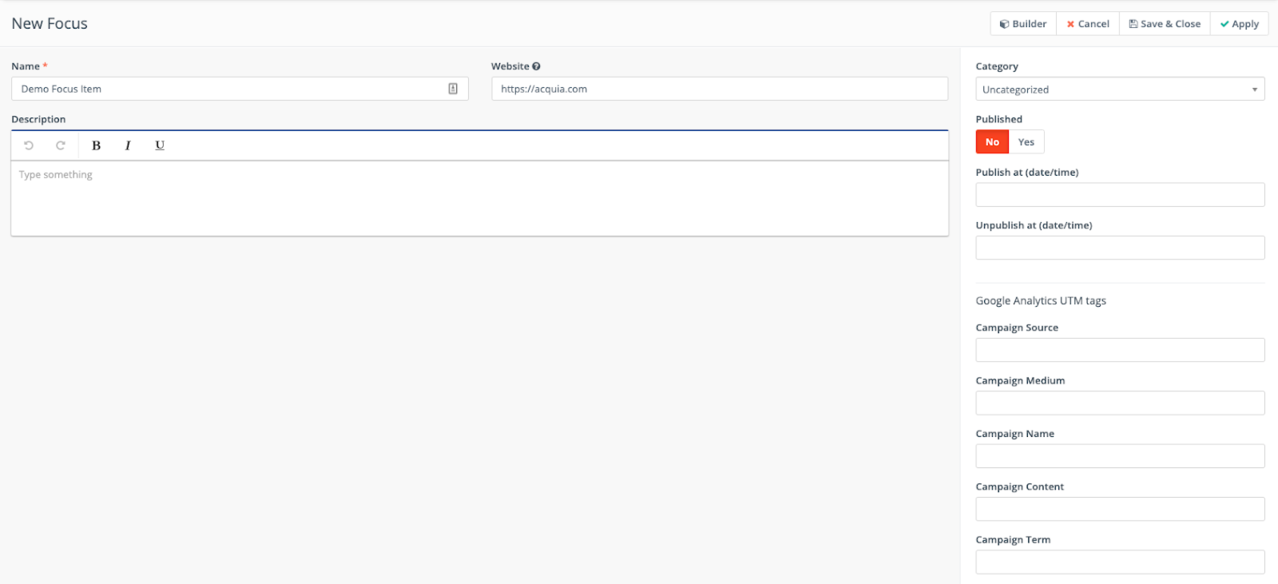
Task: Focus the Publish at date/time field
Action: pos(1120,195)
